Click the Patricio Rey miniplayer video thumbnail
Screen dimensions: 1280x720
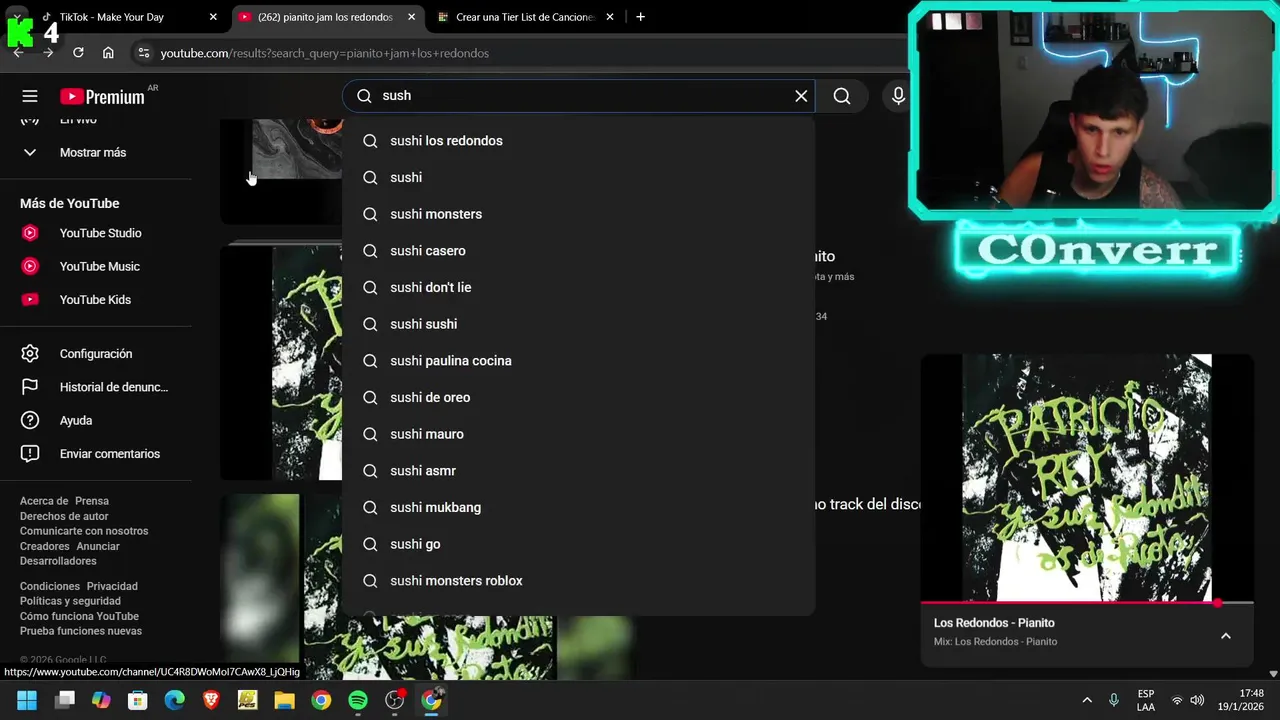pos(1087,478)
